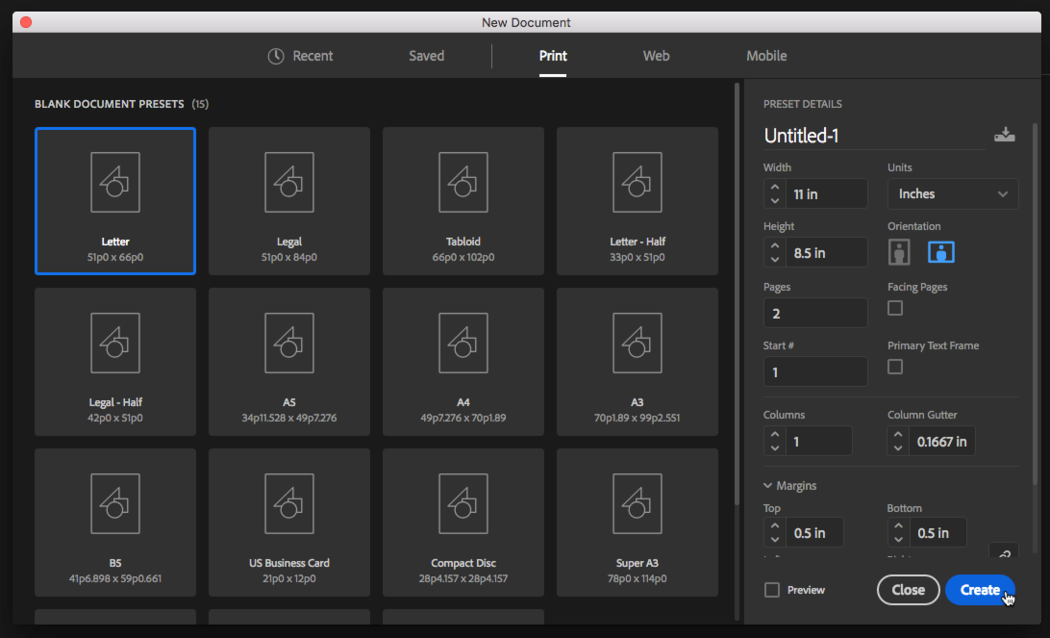This screenshot has width=1050, height=638.
Task: Switch to the Web tab
Action: point(656,56)
